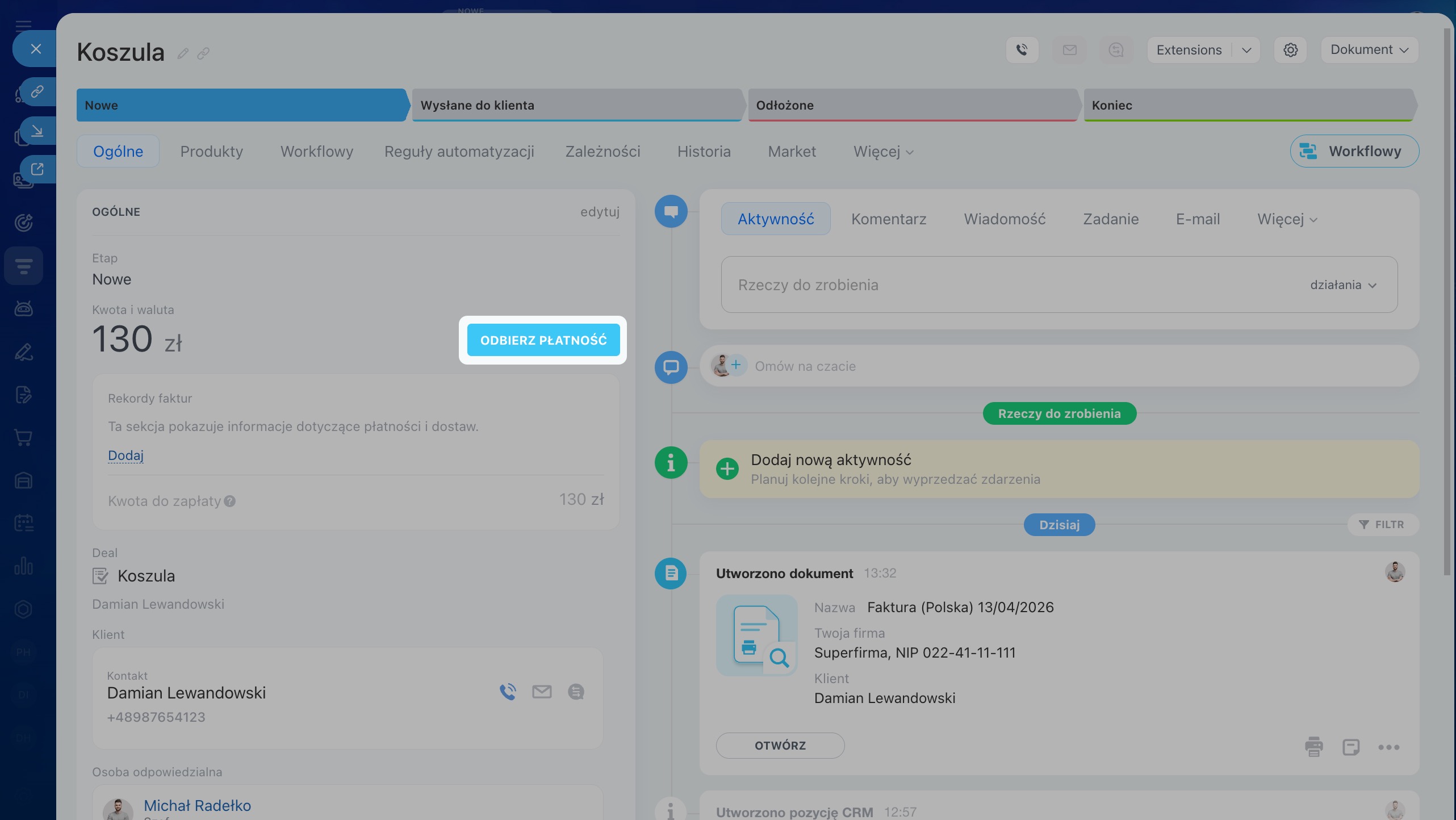
Task: Click green plus to add new activity
Action: click(x=727, y=469)
